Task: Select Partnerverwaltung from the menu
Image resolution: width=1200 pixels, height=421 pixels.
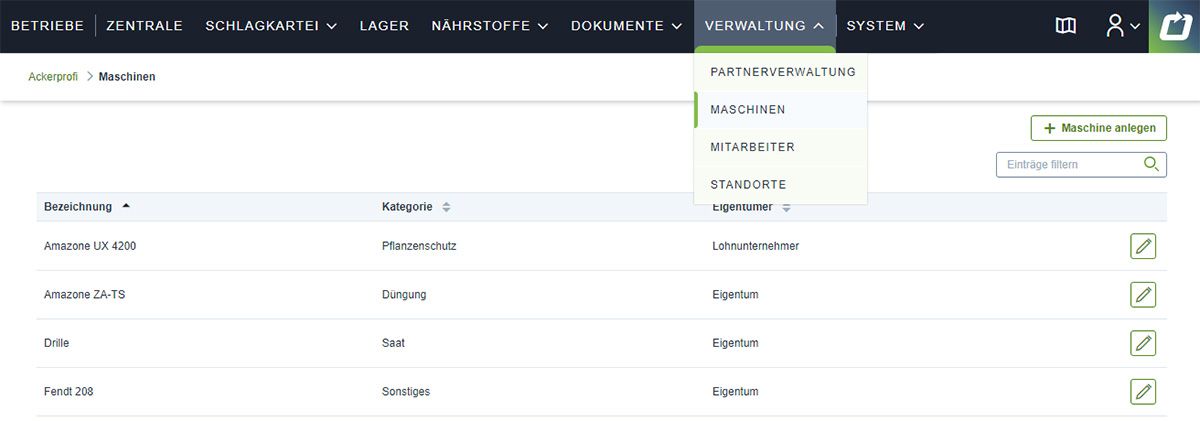Action: pyautogui.click(x=782, y=72)
